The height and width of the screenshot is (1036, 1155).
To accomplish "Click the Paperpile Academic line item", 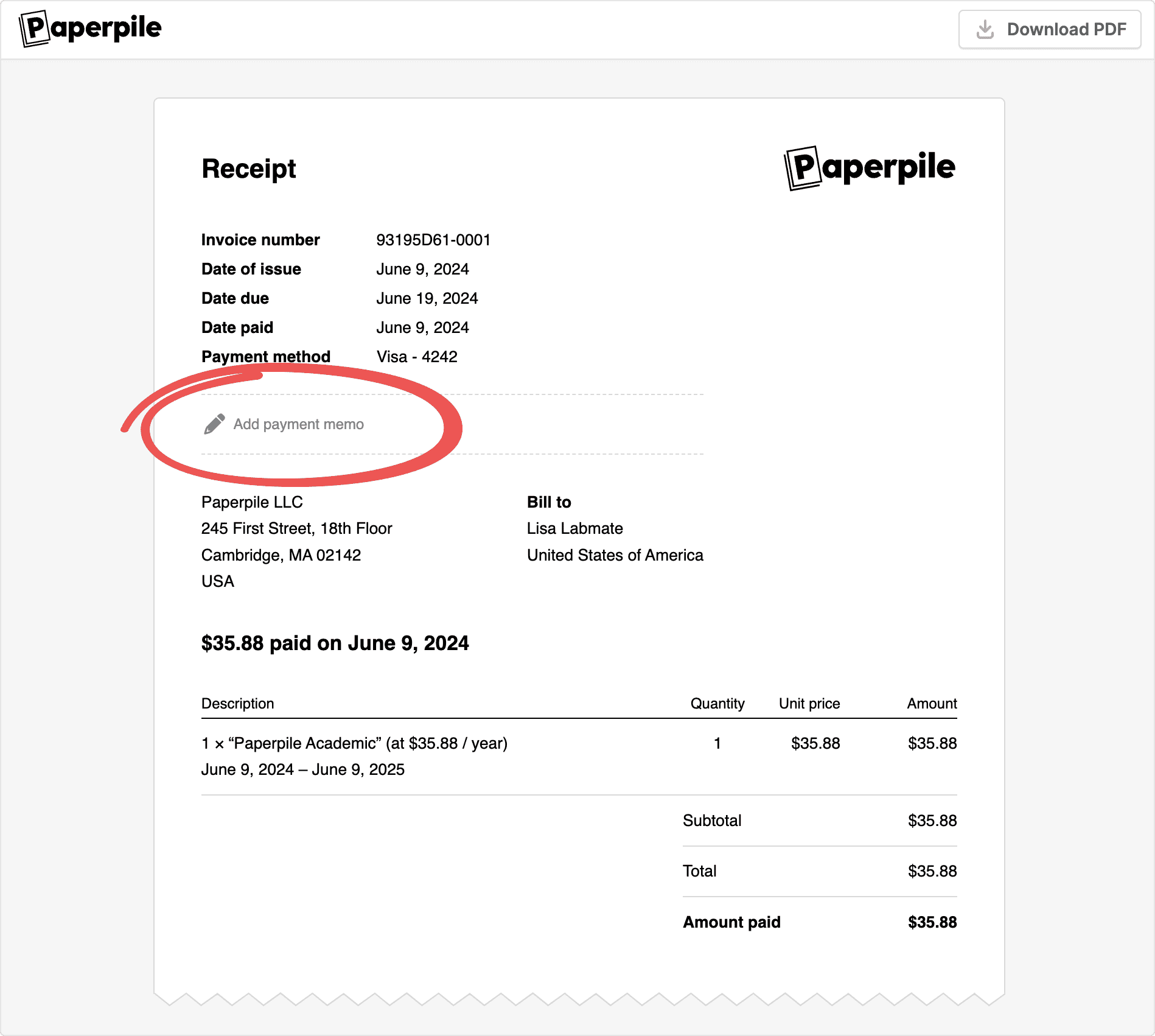I will pyautogui.click(x=354, y=743).
